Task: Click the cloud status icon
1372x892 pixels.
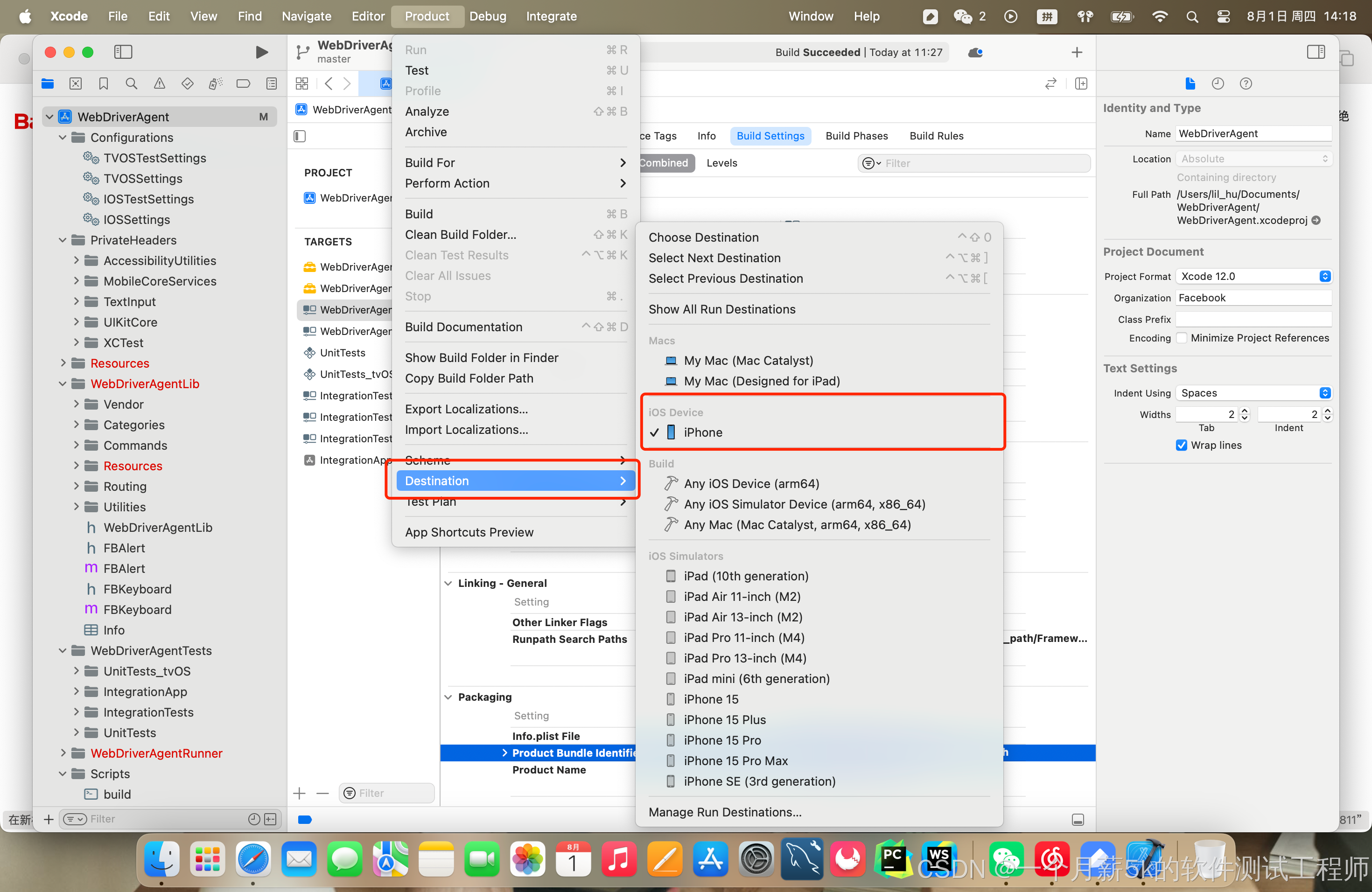Action: [x=975, y=52]
